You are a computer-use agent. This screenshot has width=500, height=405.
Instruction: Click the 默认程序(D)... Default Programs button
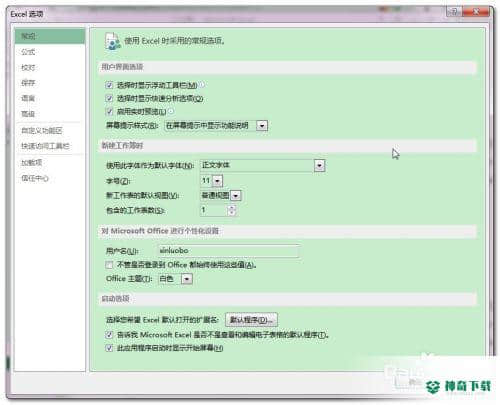coord(251,320)
